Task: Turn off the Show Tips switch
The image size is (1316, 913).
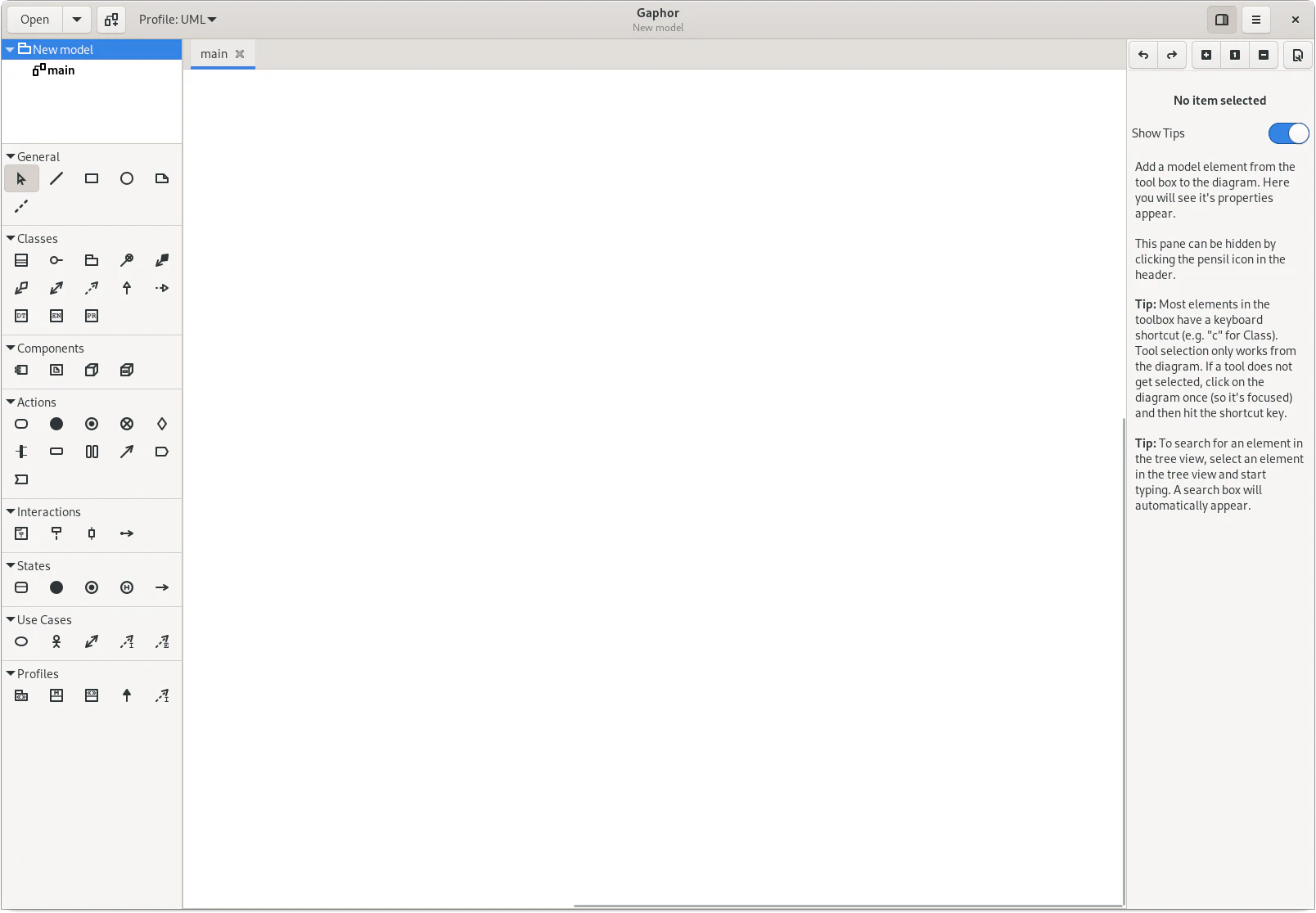Action: point(1288,133)
